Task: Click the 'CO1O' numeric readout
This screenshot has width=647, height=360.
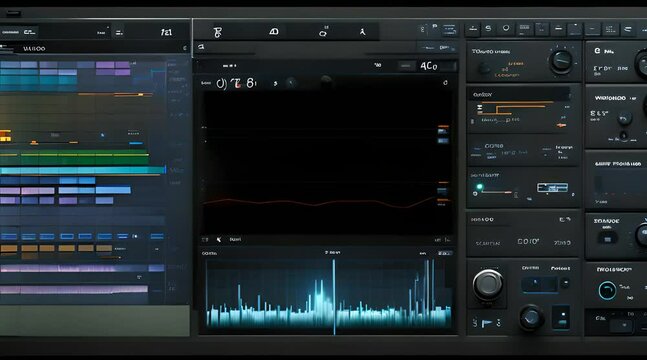Action: coord(529,242)
